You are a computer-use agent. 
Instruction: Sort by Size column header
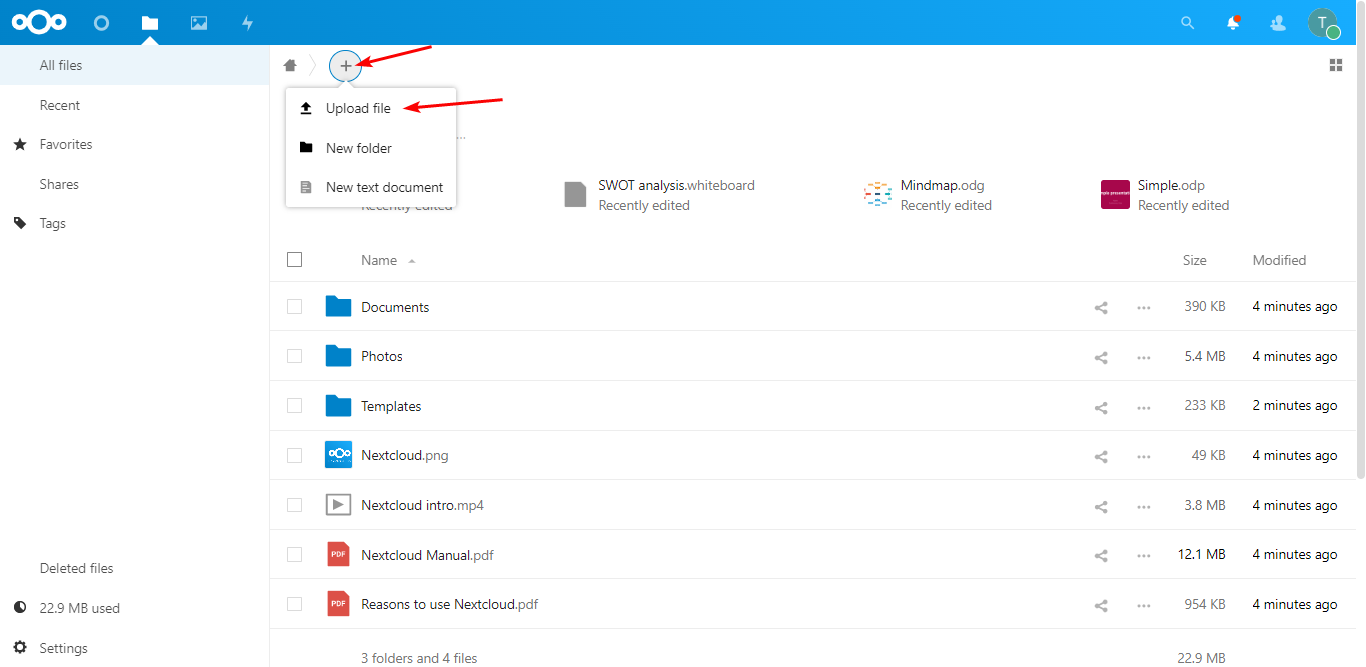1194,260
